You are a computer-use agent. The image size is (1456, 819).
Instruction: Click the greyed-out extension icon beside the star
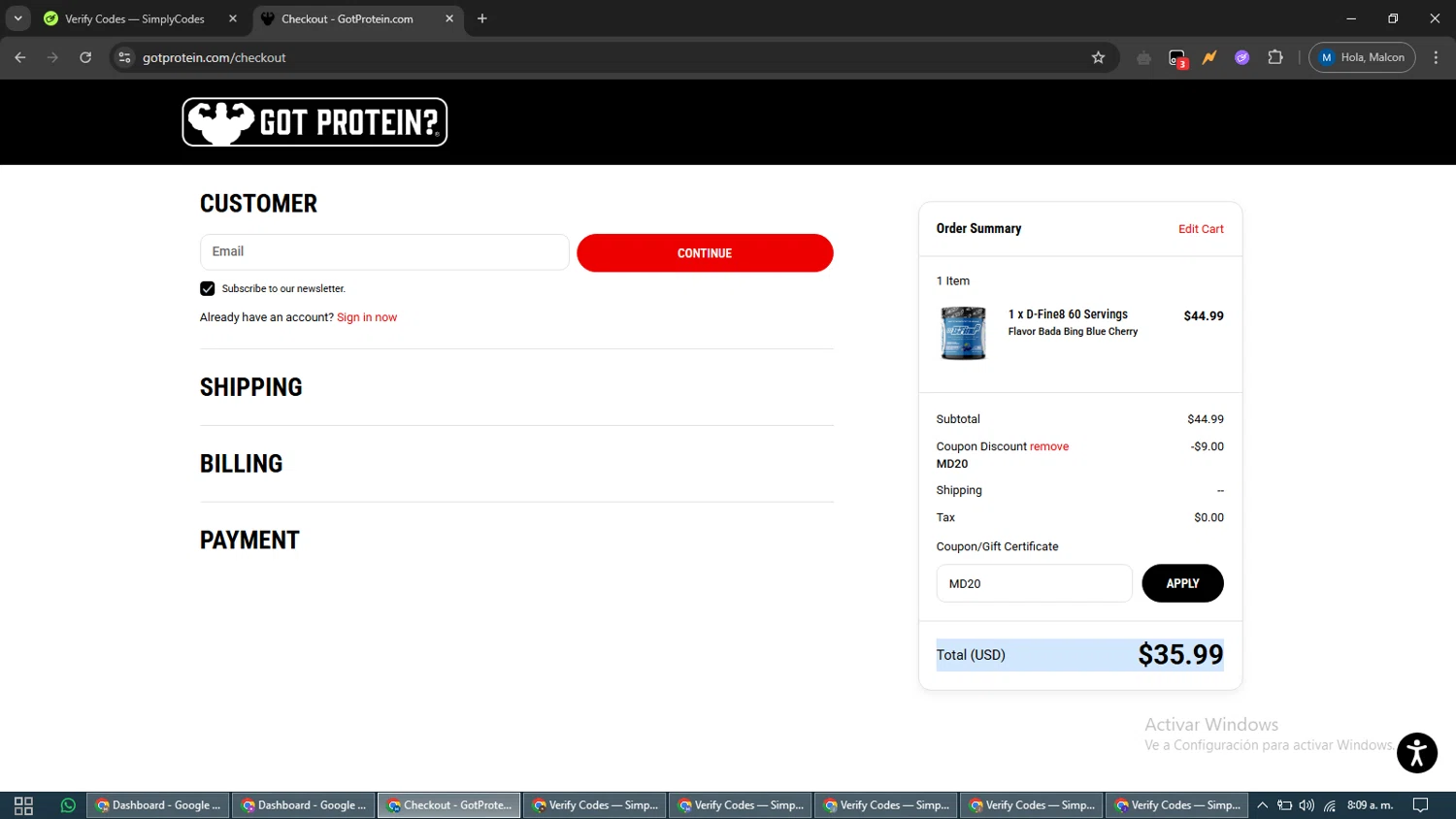point(1143,57)
